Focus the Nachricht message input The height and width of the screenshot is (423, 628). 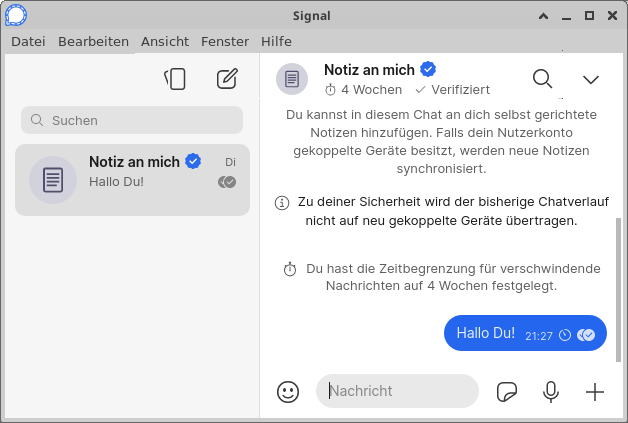pos(397,391)
